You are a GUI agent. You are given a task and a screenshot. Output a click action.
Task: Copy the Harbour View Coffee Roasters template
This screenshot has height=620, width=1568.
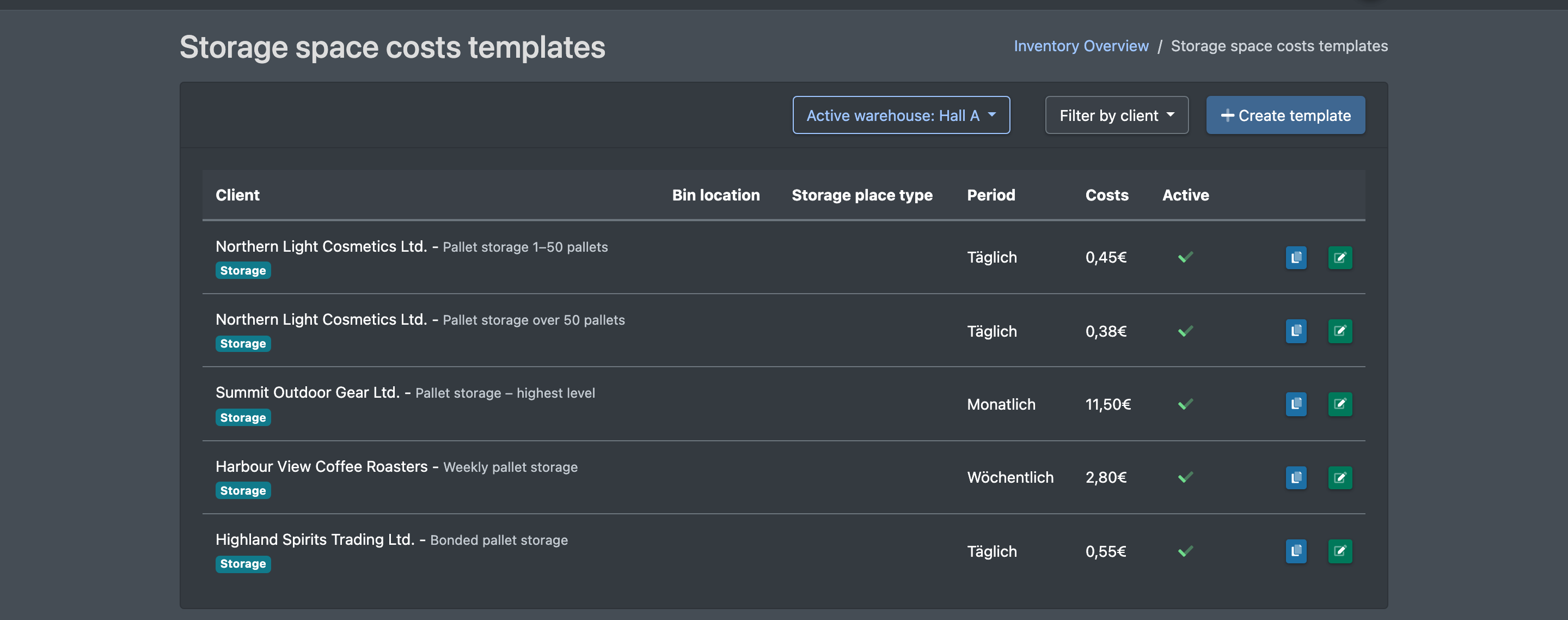coord(1295,477)
